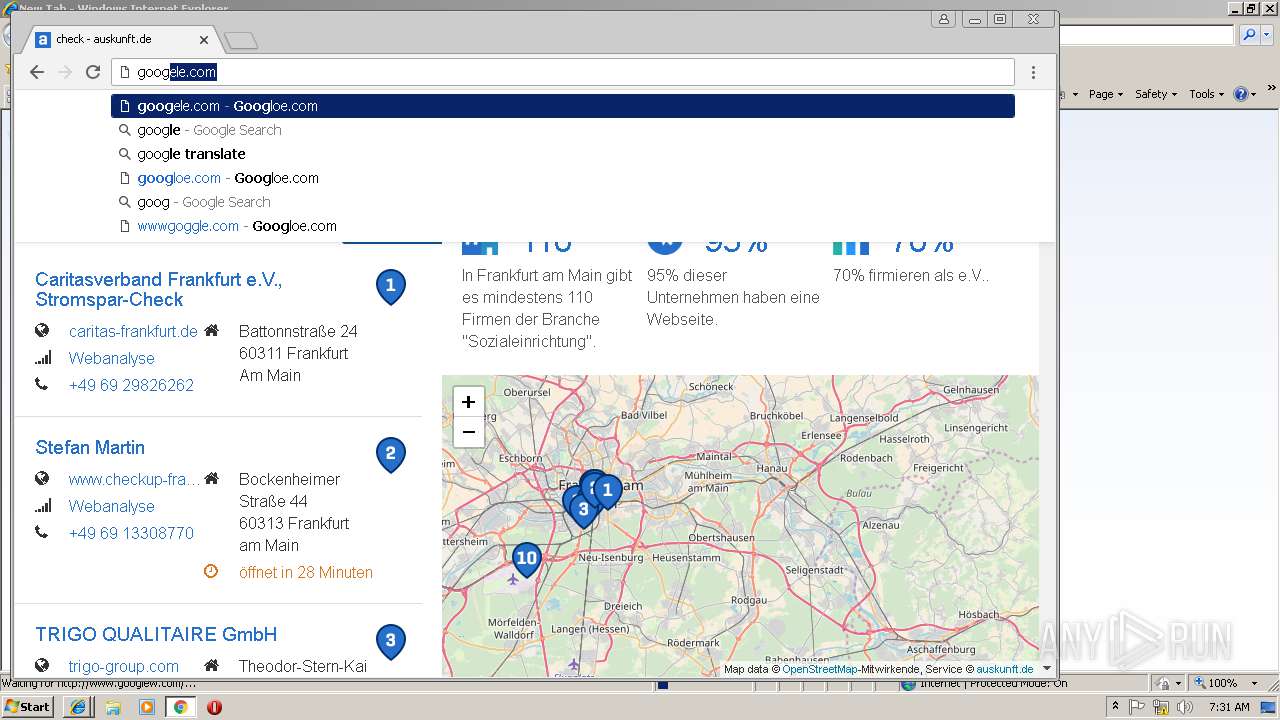Click the red taskbar application icon
Screen dimensions: 1280x720
point(214,707)
